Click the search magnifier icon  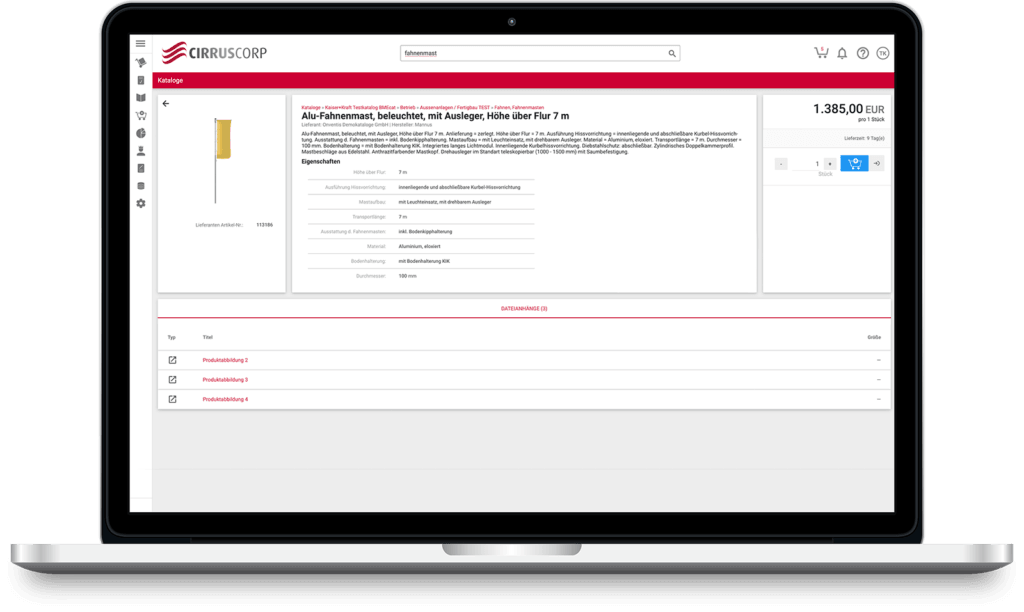pyautogui.click(x=672, y=53)
